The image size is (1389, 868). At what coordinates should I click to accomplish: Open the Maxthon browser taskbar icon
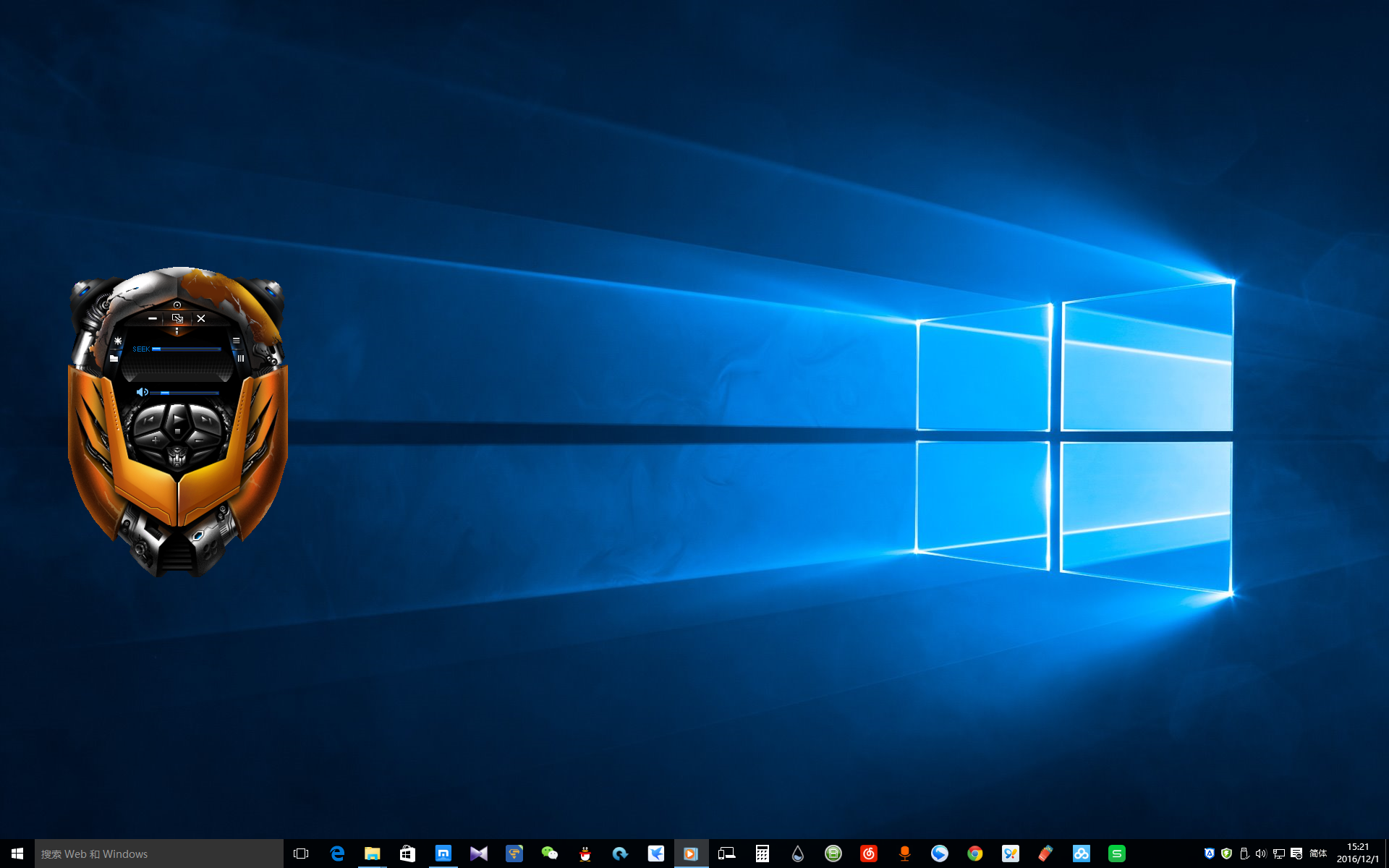pyautogui.click(x=443, y=854)
